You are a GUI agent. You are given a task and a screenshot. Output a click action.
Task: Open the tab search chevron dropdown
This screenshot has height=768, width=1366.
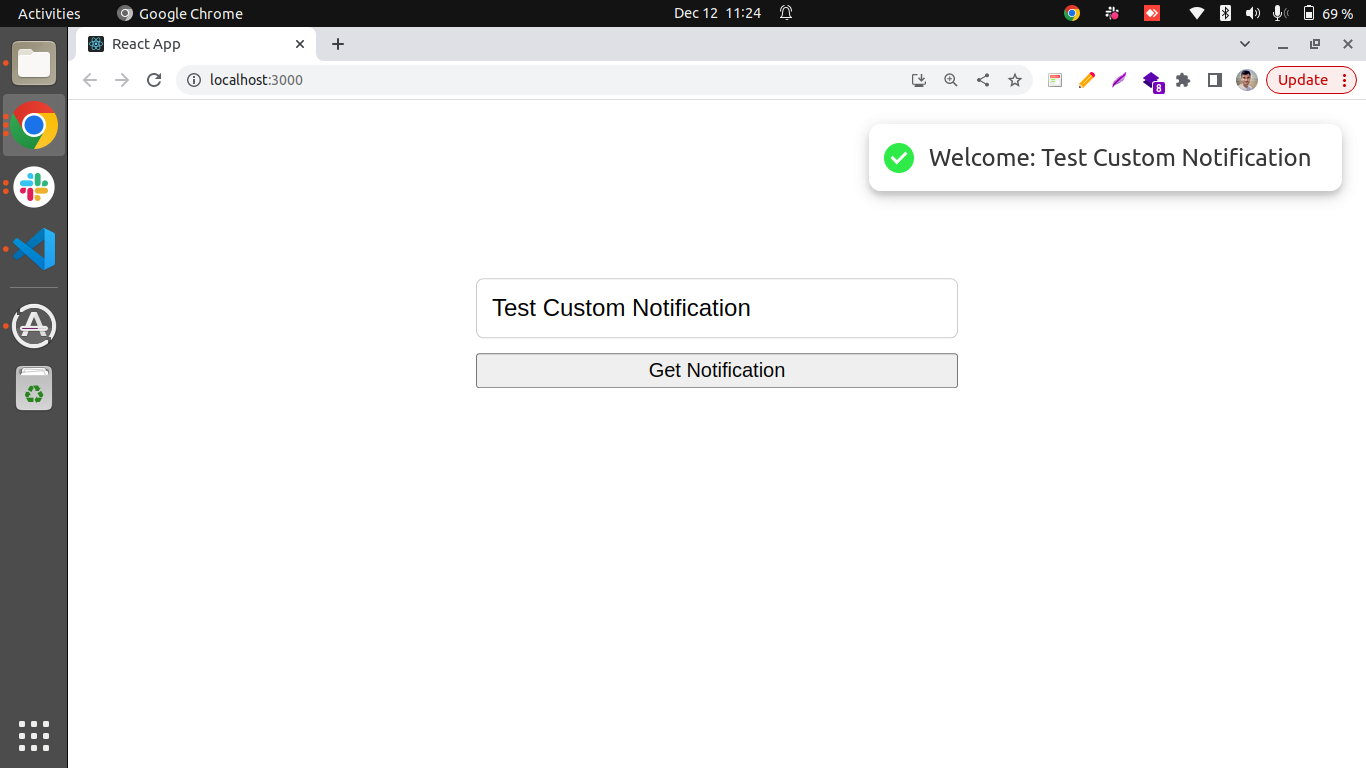(x=1245, y=44)
